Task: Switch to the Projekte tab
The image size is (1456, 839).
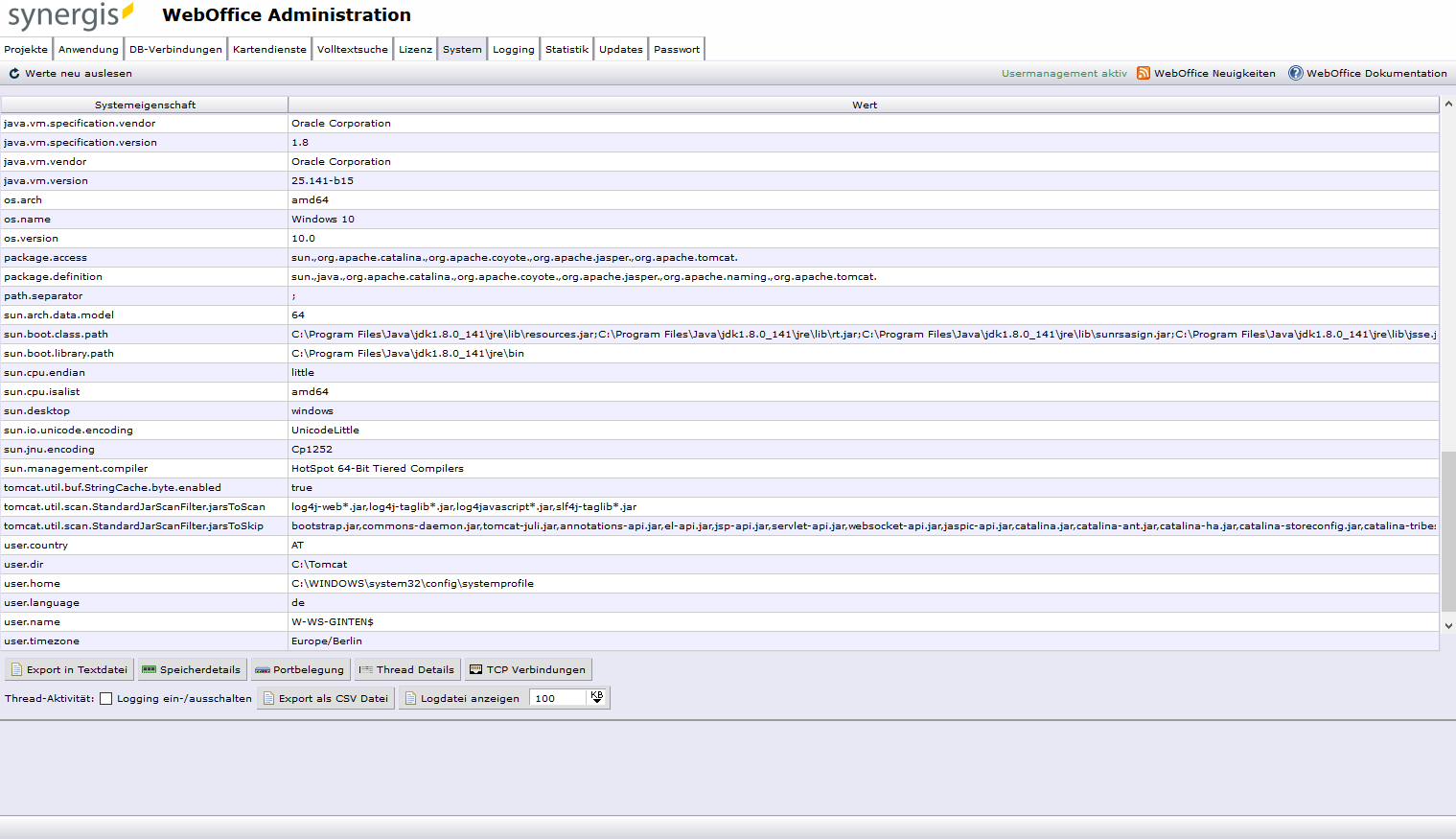Action: click(x=26, y=48)
